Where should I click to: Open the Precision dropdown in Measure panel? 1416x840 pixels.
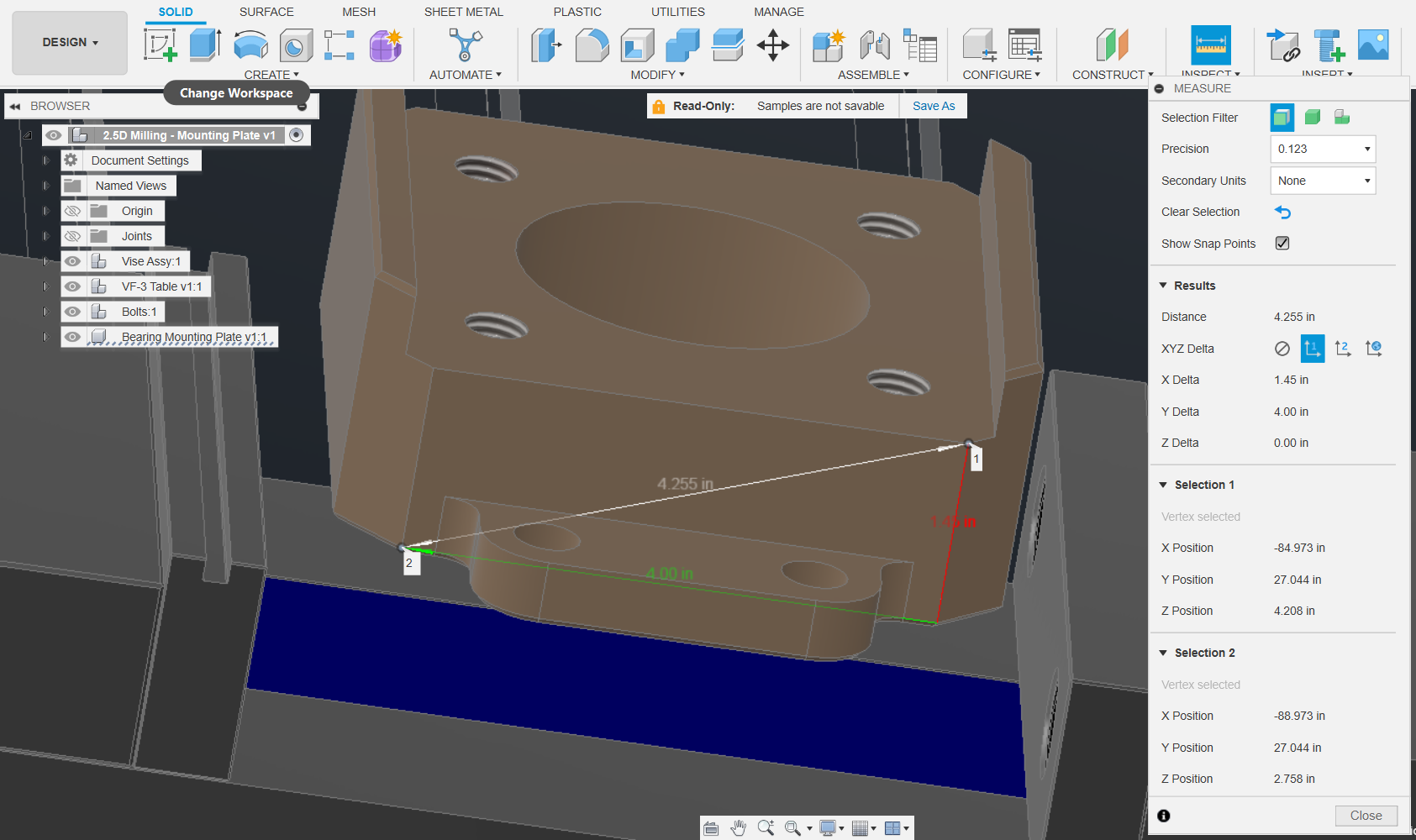[1322, 149]
